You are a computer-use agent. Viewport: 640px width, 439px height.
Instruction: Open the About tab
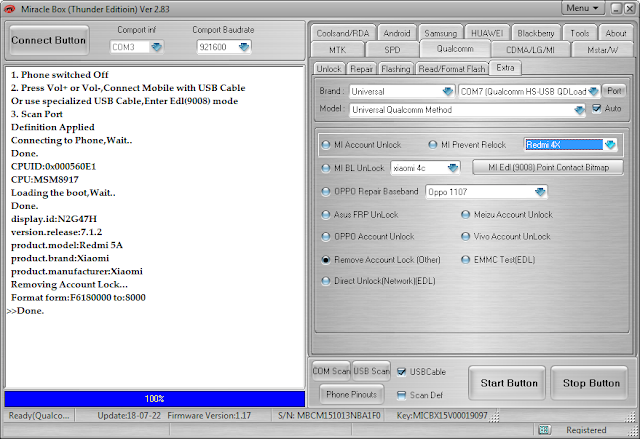(616, 33)
